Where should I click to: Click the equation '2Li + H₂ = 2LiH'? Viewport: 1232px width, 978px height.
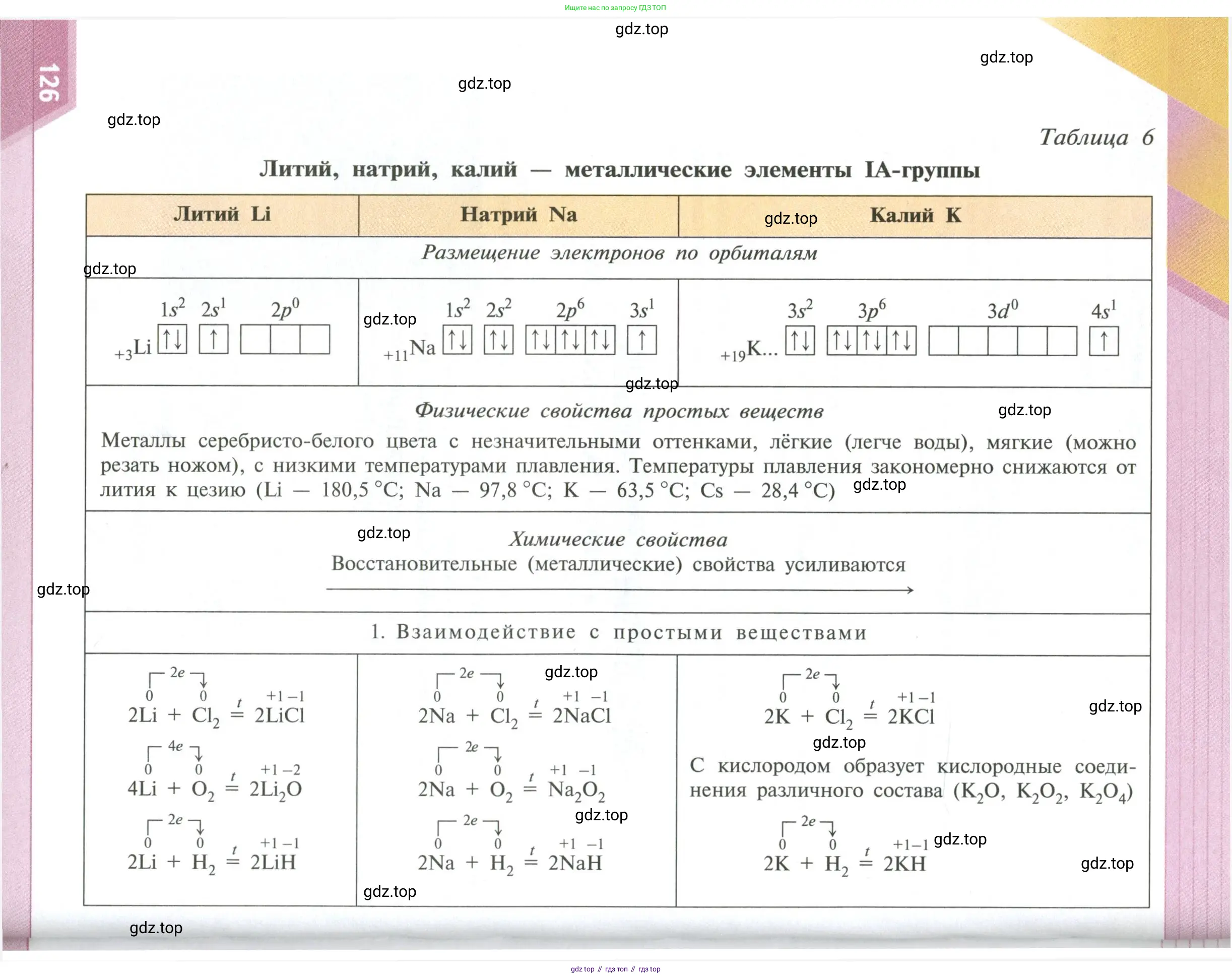click(212, 863)
